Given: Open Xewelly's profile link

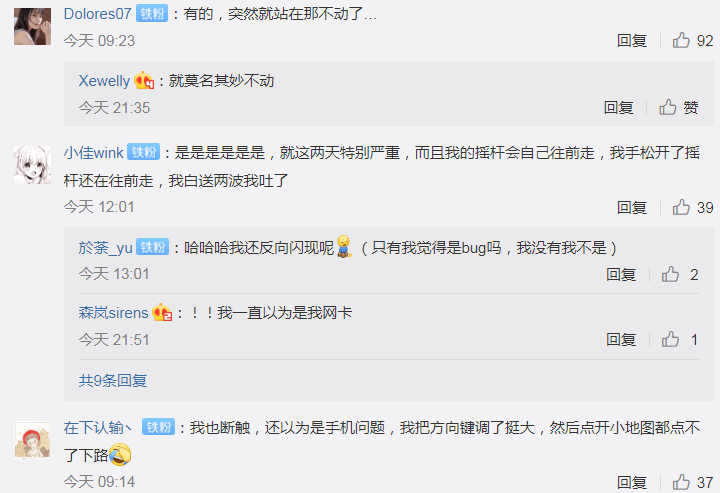Looking at the screenshot, I should click(104, 80).
